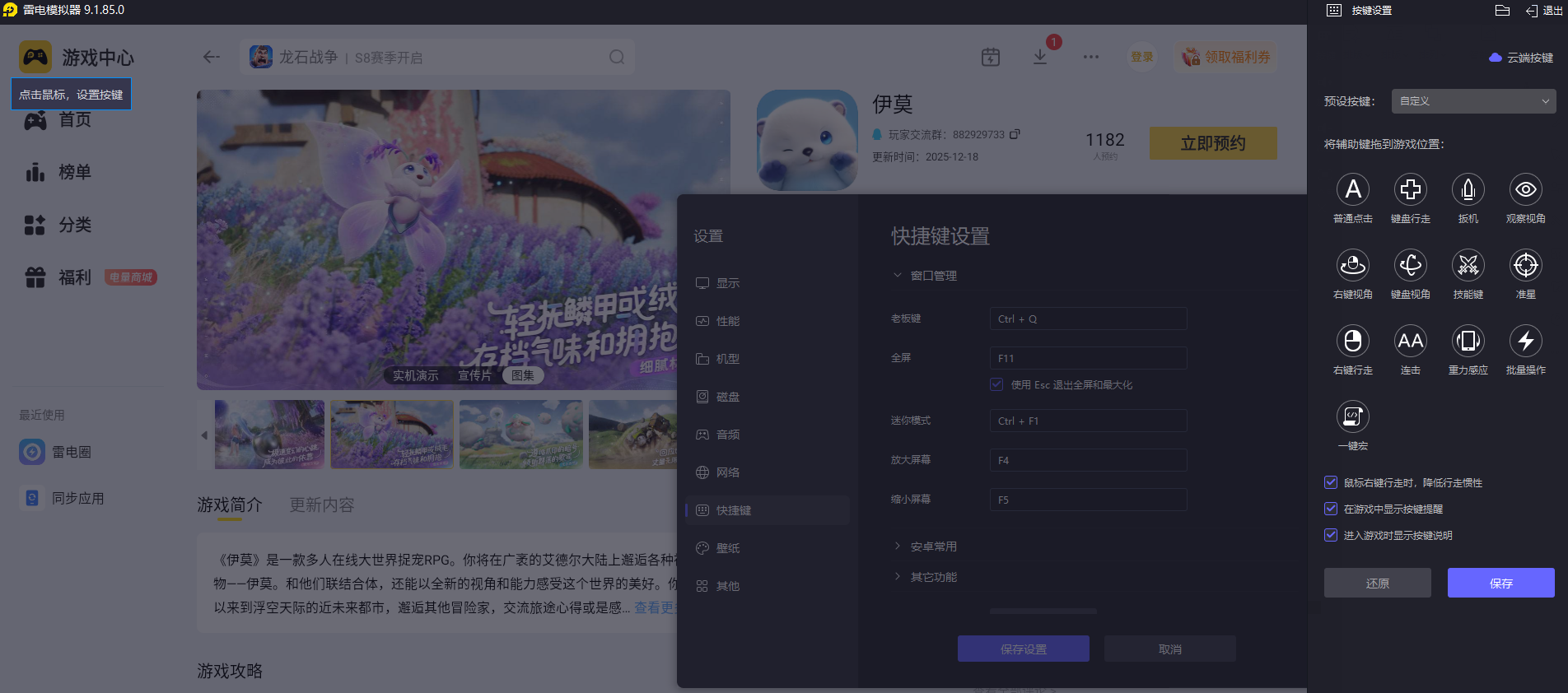Open 分类 categories in sidebar
1568x693 pixels.
pos(58,225)
